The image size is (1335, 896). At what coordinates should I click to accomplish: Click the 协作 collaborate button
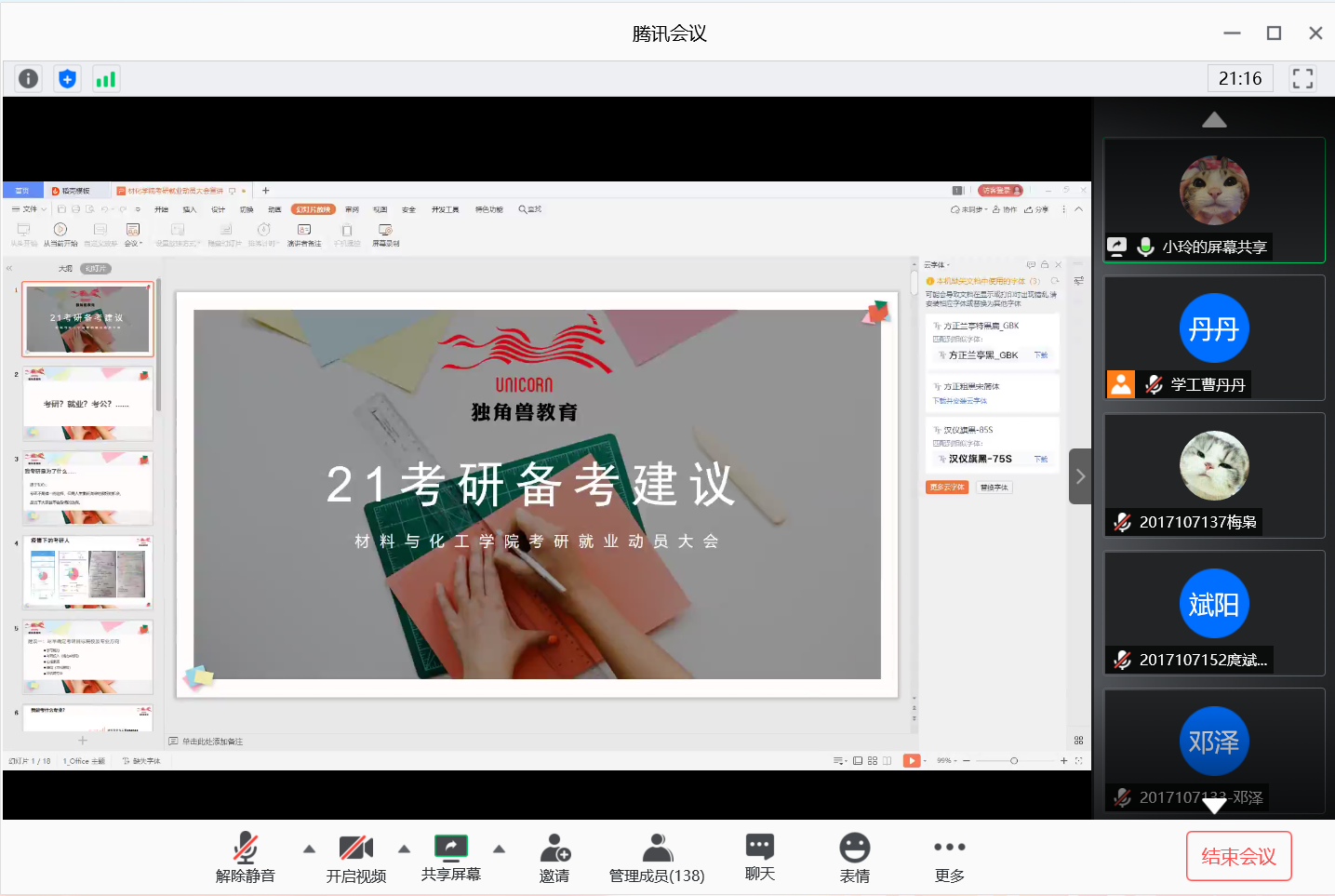pyautogui.click(x=1005, y=209)
